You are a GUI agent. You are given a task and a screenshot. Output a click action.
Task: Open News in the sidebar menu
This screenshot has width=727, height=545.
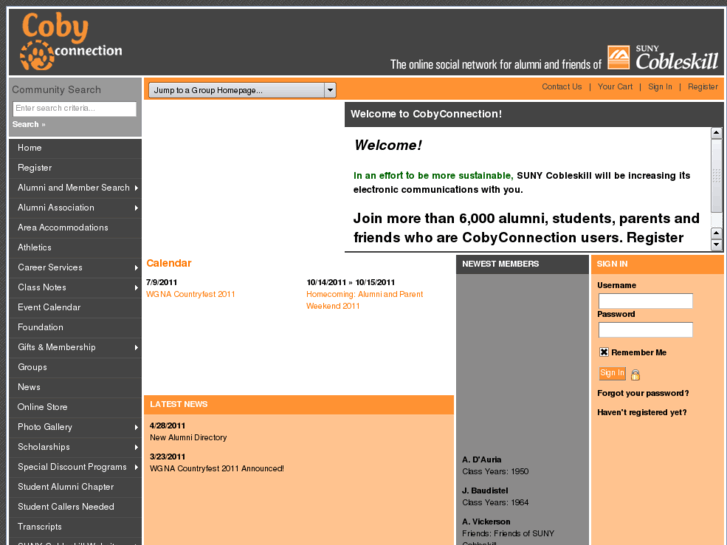point(75,387)
